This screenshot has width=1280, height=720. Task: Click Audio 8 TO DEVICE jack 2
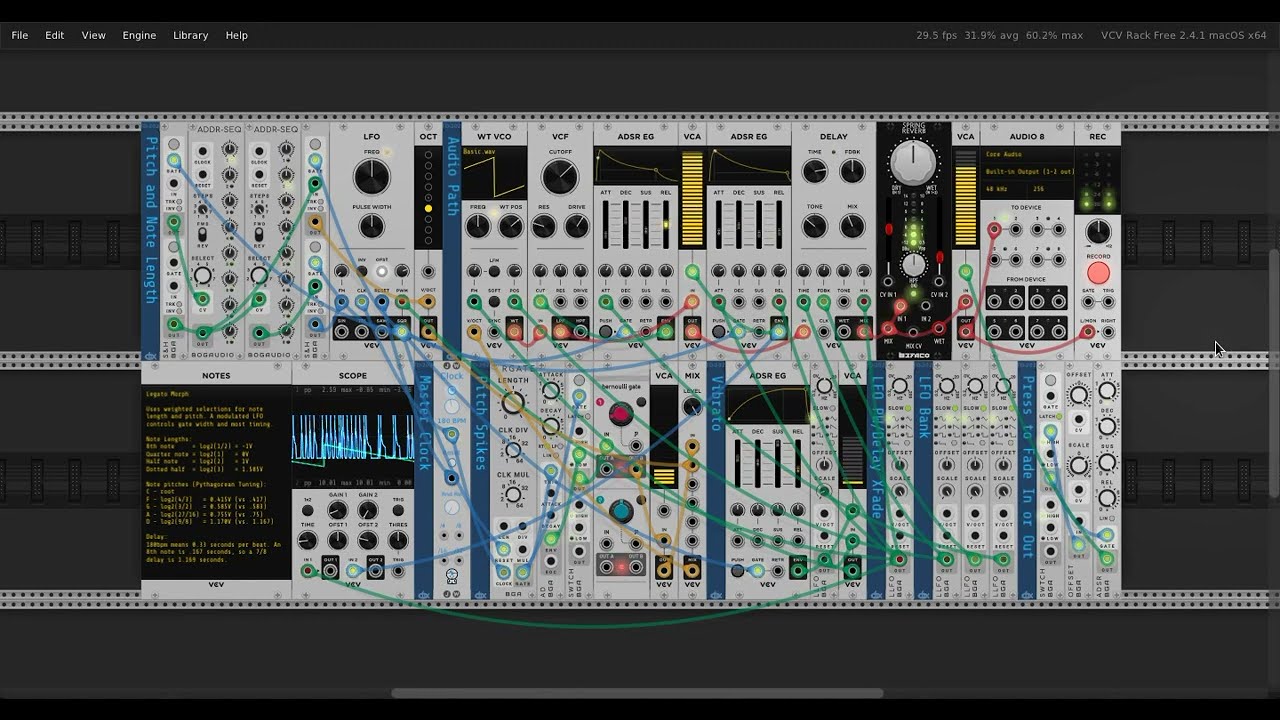pyautogui.click(x=1016, y=230)
